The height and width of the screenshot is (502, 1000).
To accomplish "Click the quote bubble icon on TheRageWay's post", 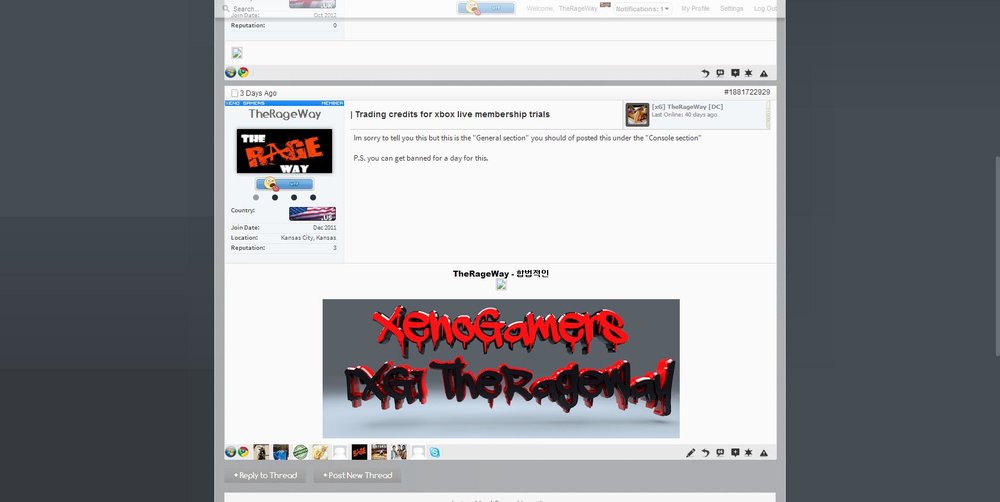I will pyautogui.click(x=720, y=452).
